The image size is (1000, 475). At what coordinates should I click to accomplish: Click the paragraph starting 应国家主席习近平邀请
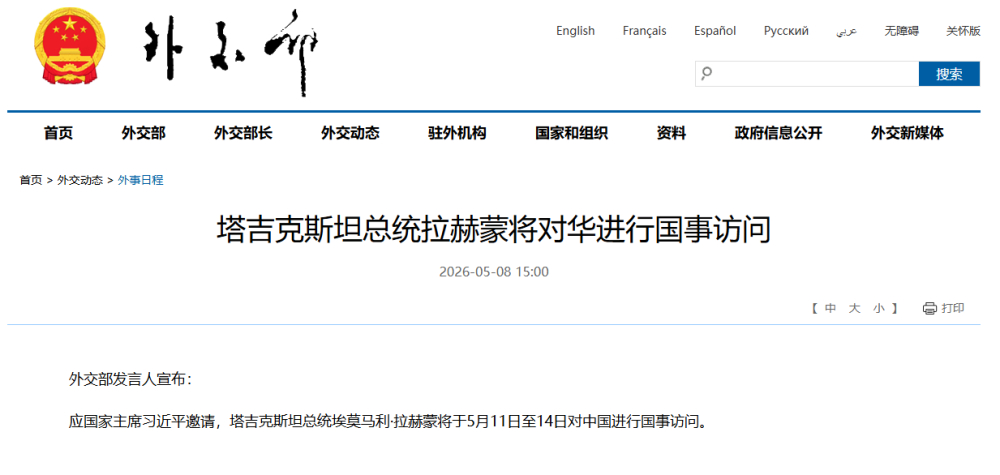(388, 421)
